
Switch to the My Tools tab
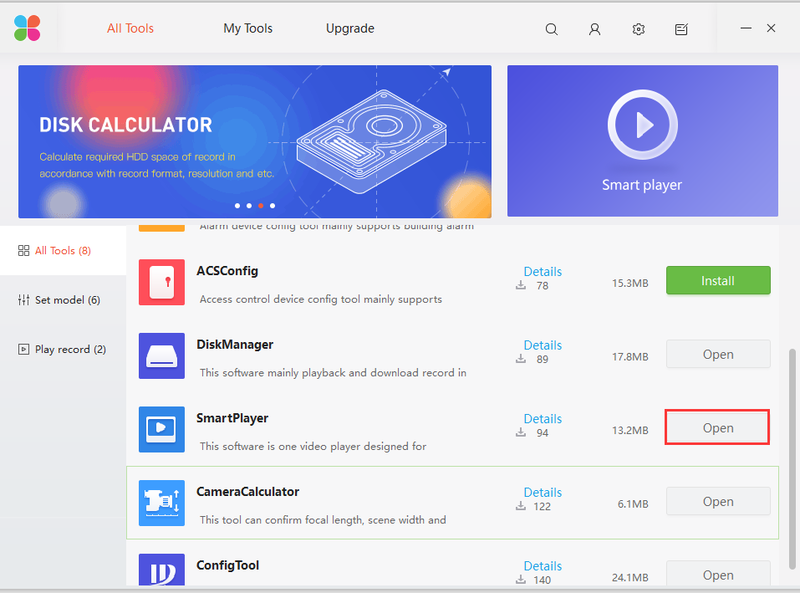tap(248, 29)
